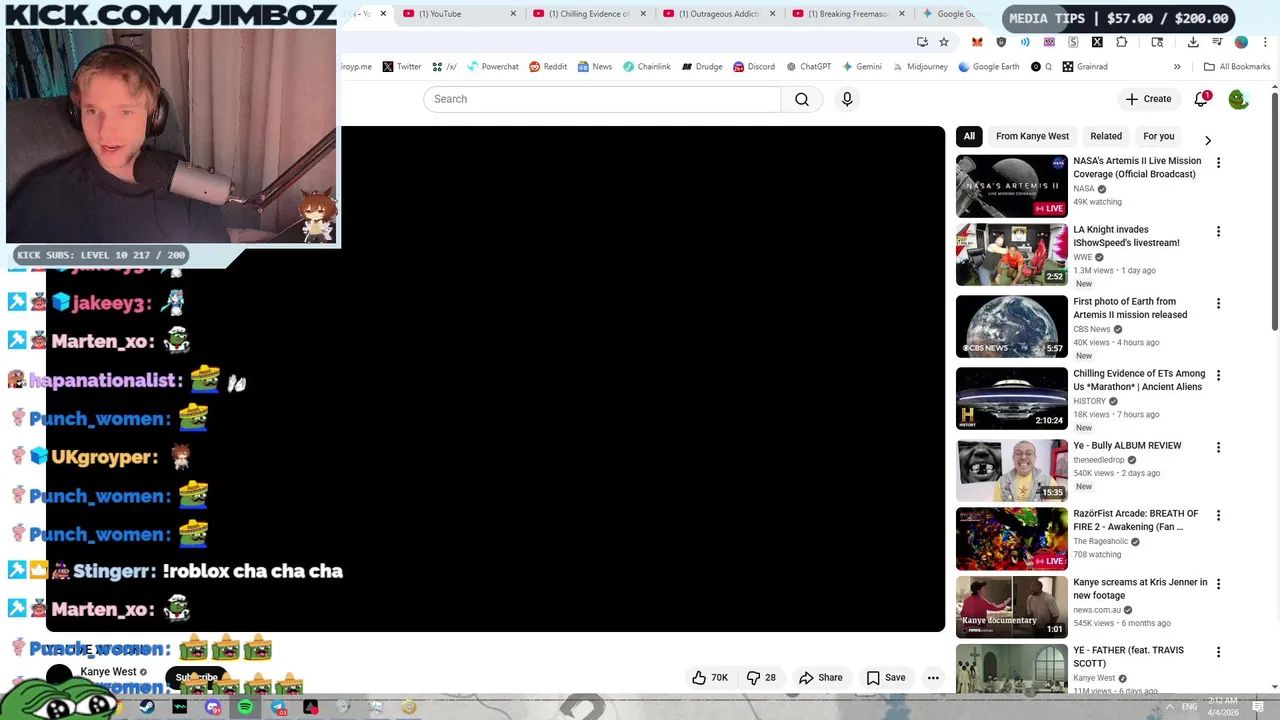Viewport: 1280px width, 720px height.
Task: Like the video with thumbs-up 70K
Action: coord(710,677)
